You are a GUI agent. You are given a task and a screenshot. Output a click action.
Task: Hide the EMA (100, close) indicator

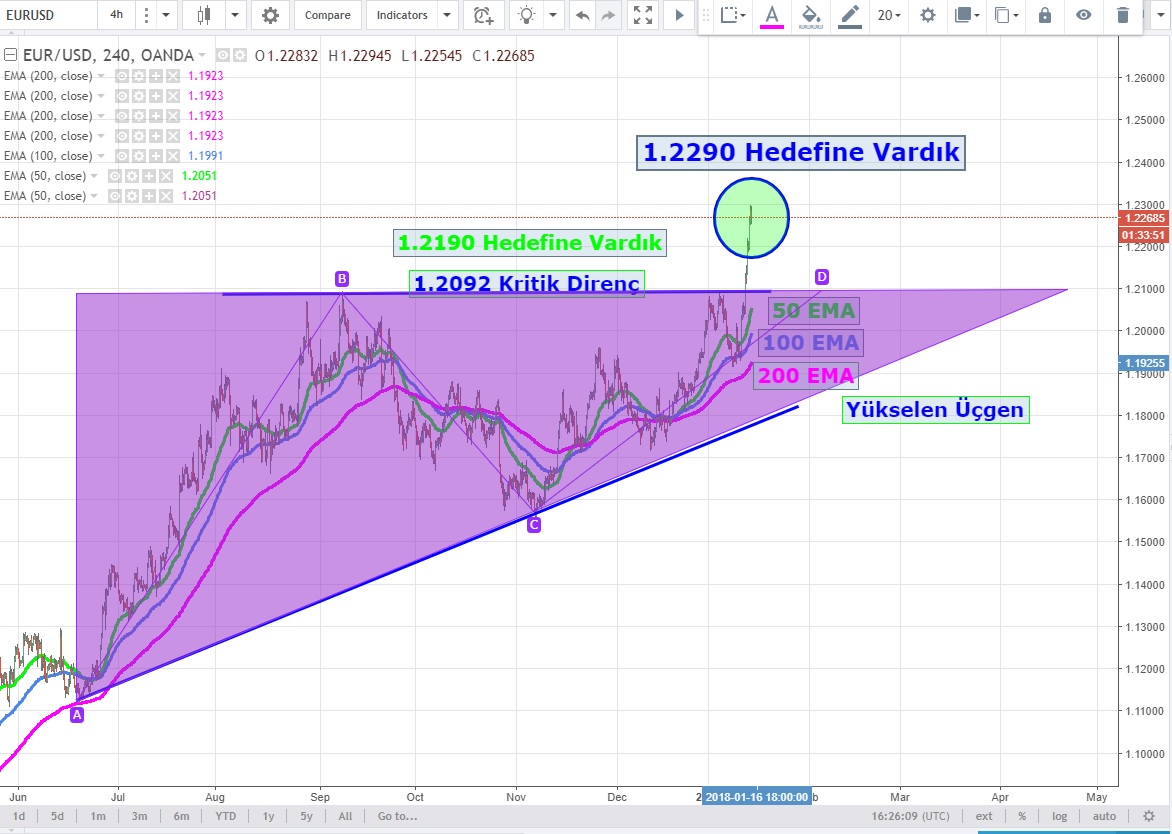pyautogui.click(x=122, y=156)
